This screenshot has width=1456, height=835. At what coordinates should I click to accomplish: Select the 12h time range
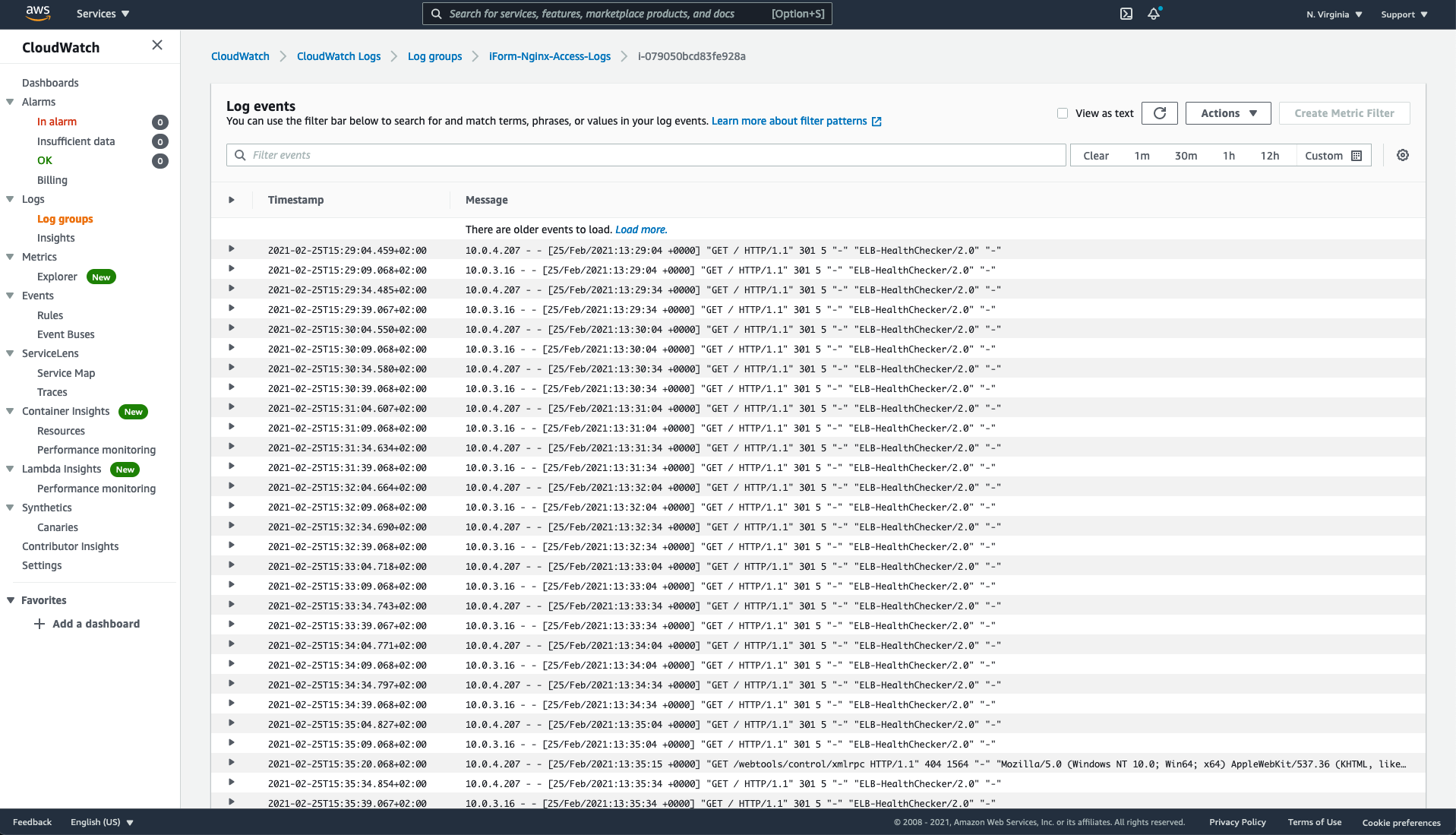click(1270, 156)
